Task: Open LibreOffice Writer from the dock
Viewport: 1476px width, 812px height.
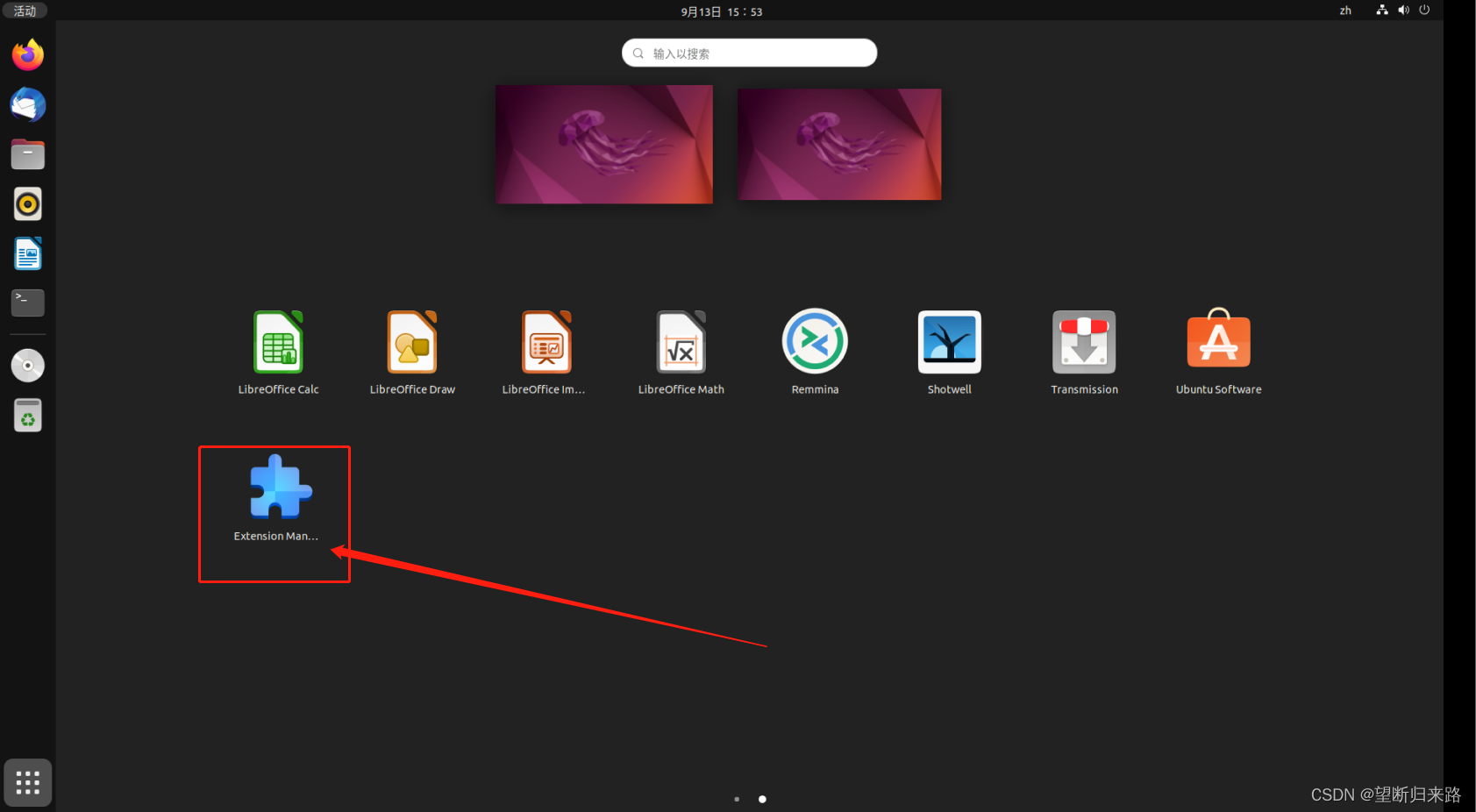Action: click(28, 254)
